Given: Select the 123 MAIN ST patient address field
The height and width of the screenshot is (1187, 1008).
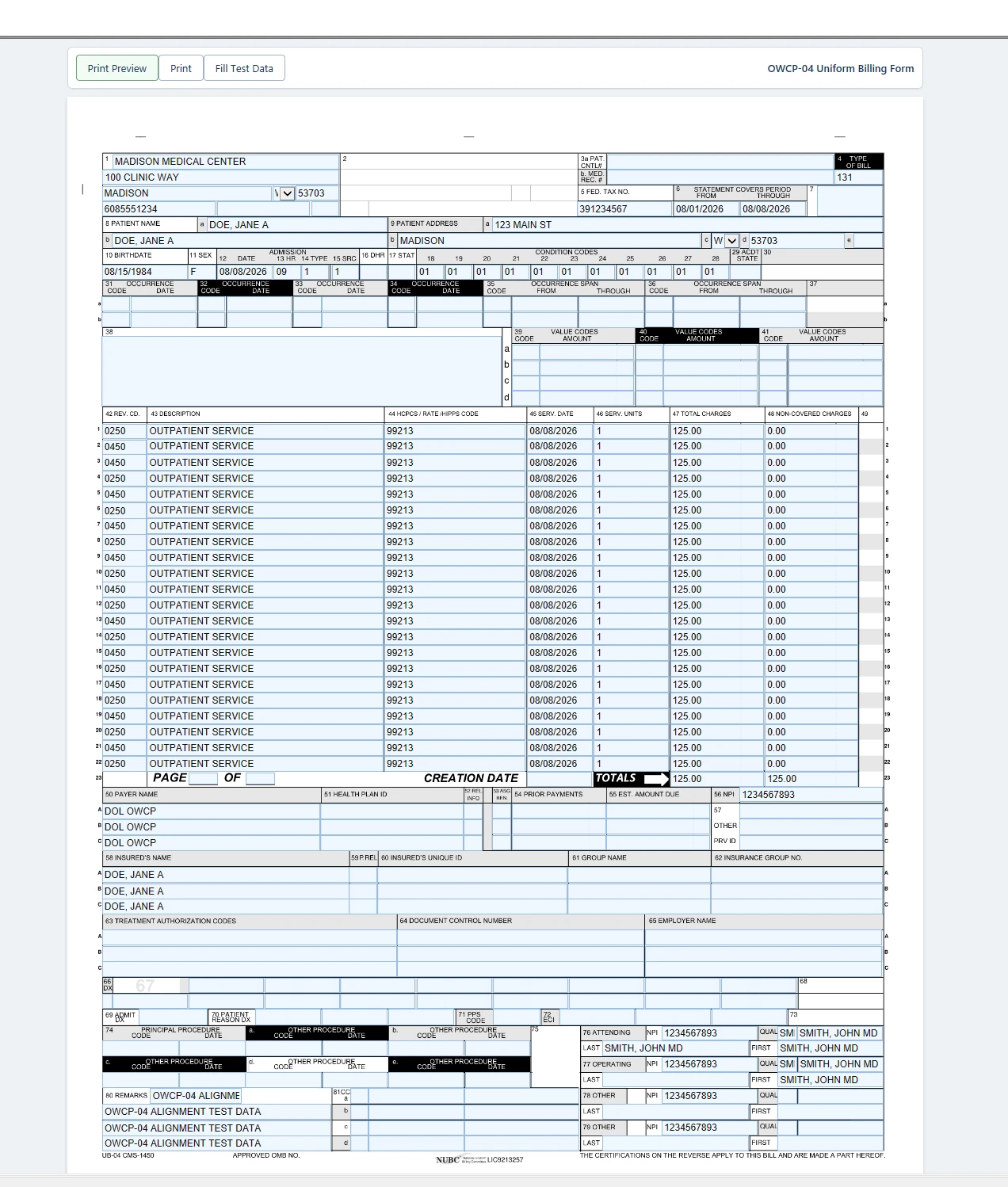Looking at the screenshot, I should click(x=688, y=225).
